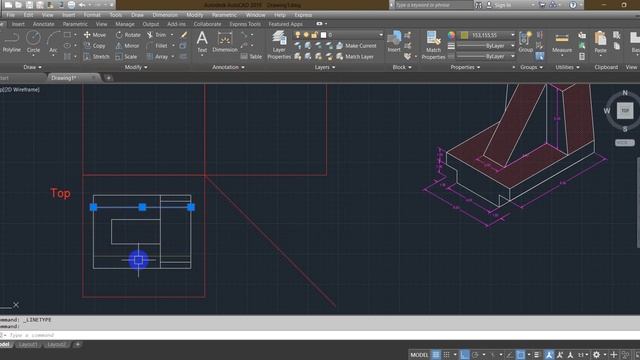Select the Polyline tool
This screenshot has width=640, height=360.
pos(11,42)
